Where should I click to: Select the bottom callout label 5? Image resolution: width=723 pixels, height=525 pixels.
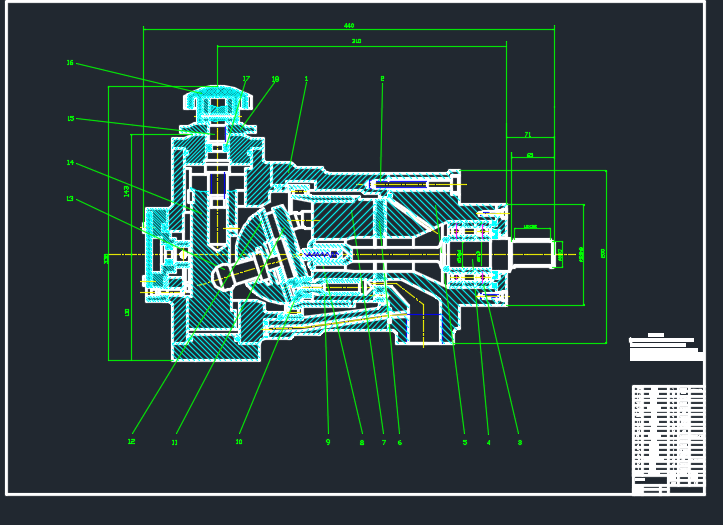coord(465,442)
